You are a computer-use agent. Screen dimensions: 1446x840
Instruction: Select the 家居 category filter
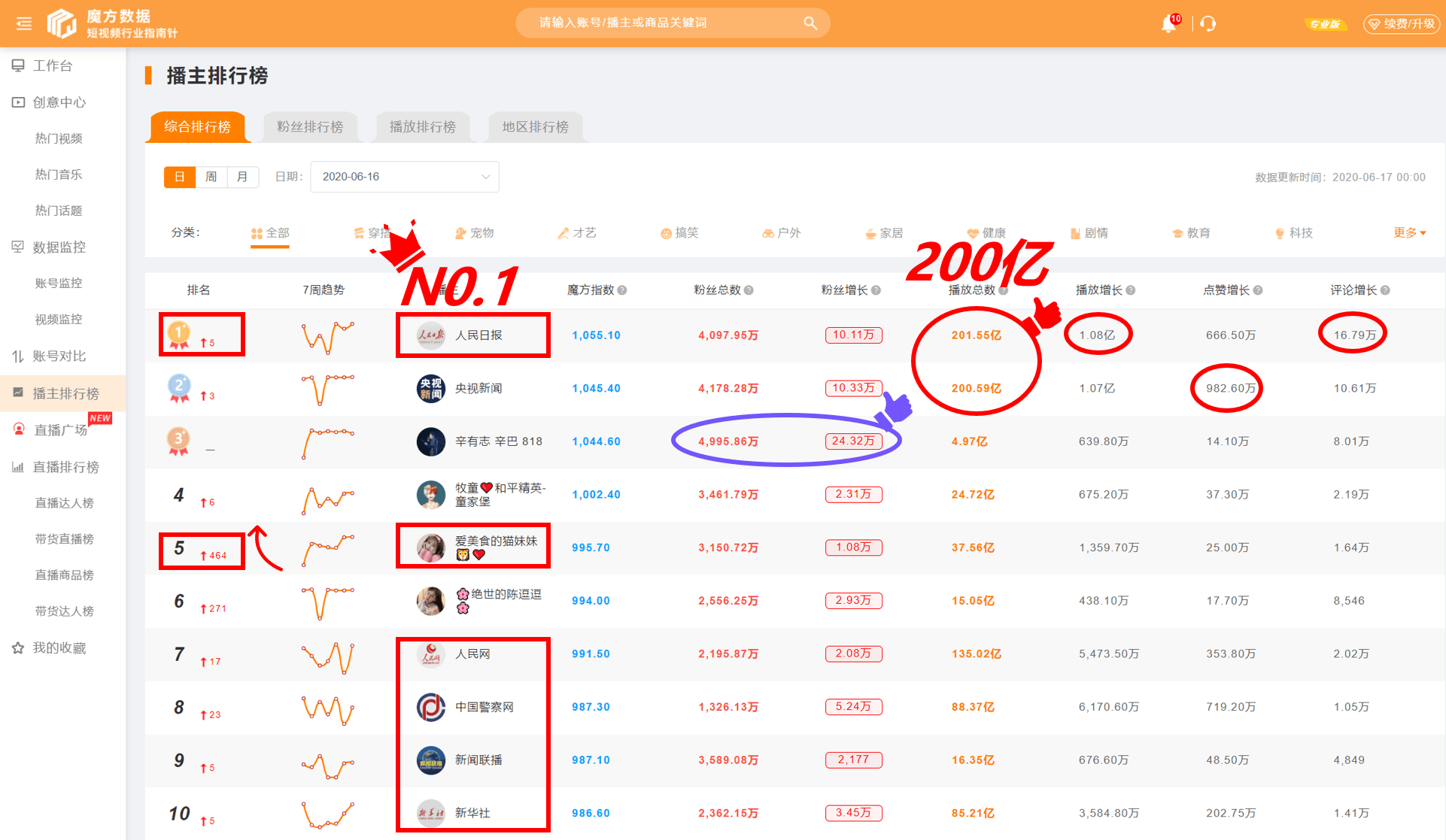coord(884,233)
